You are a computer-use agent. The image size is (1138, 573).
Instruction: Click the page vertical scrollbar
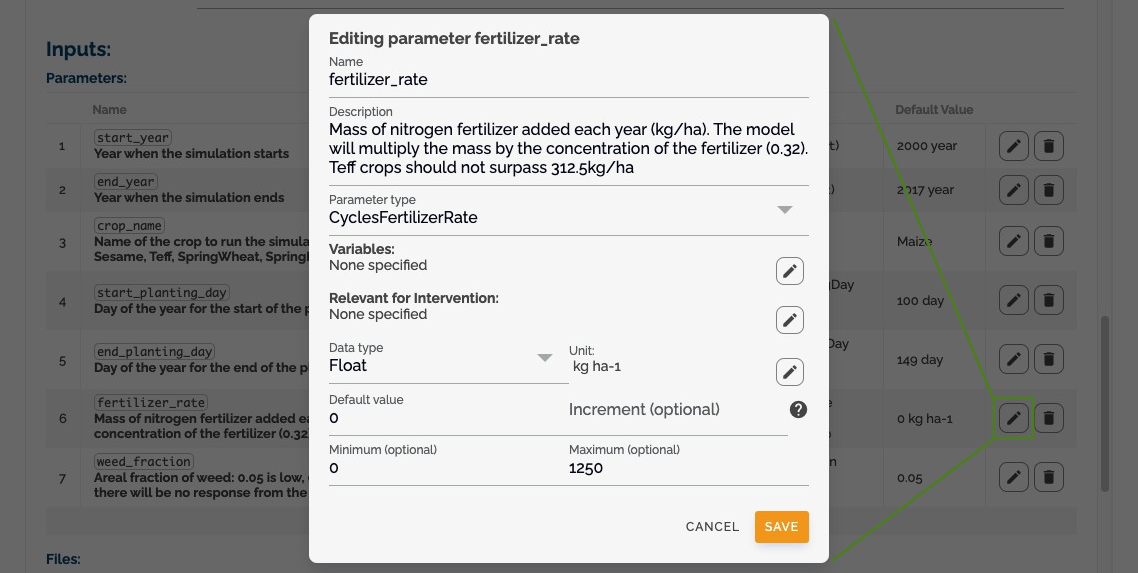coord(1105,403)
